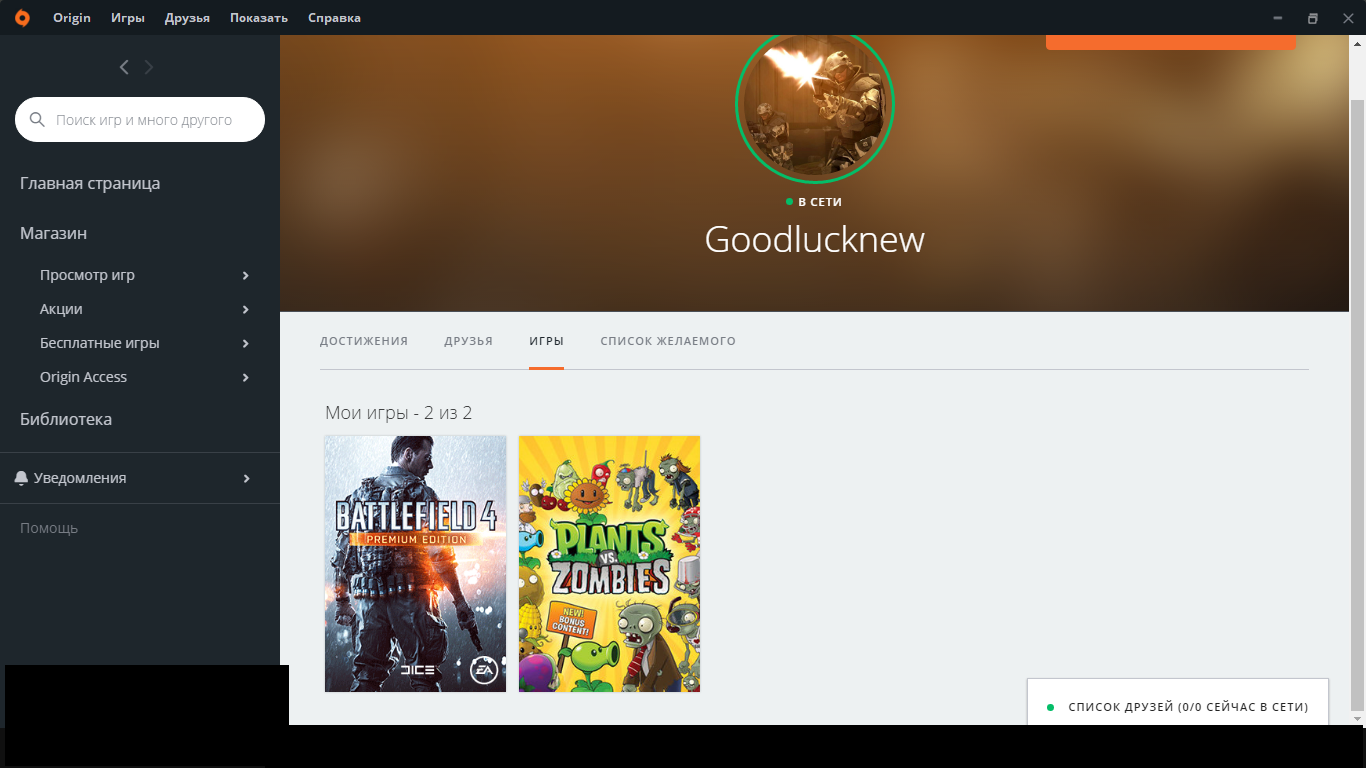Click the Goodlucknew username text
Viewport: 1366px width, 768px height.
[815, 240]
